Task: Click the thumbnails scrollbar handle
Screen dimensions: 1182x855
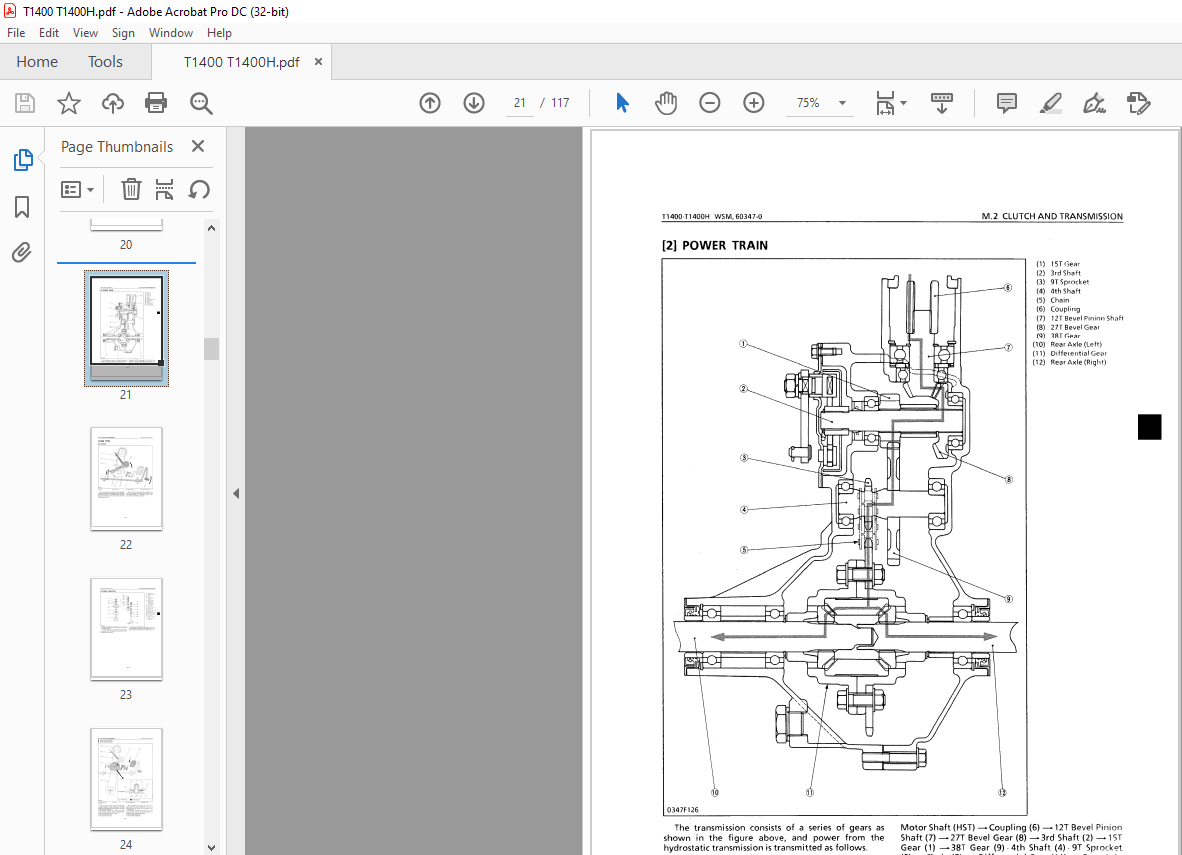Action: [x=211, y=348]
